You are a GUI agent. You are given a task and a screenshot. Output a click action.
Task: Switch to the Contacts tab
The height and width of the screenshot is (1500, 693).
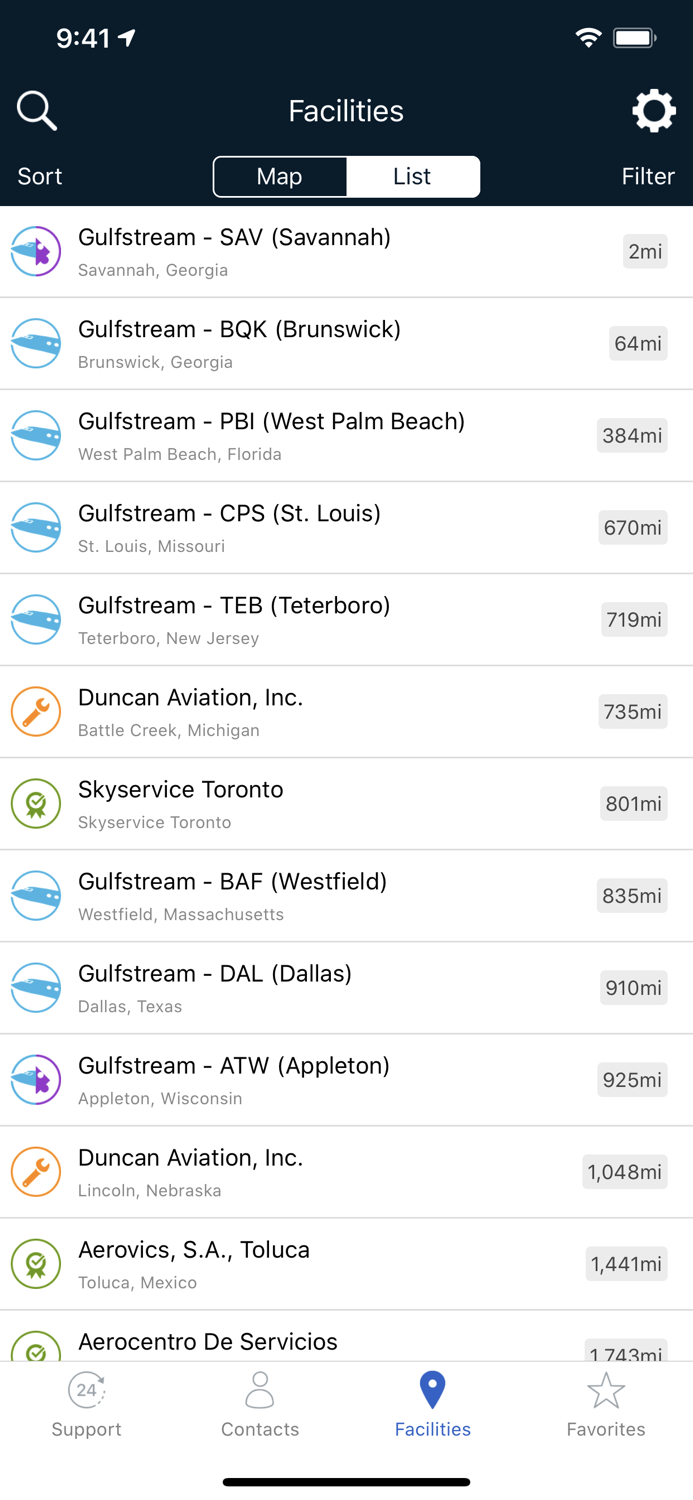tap(259, 1403)
